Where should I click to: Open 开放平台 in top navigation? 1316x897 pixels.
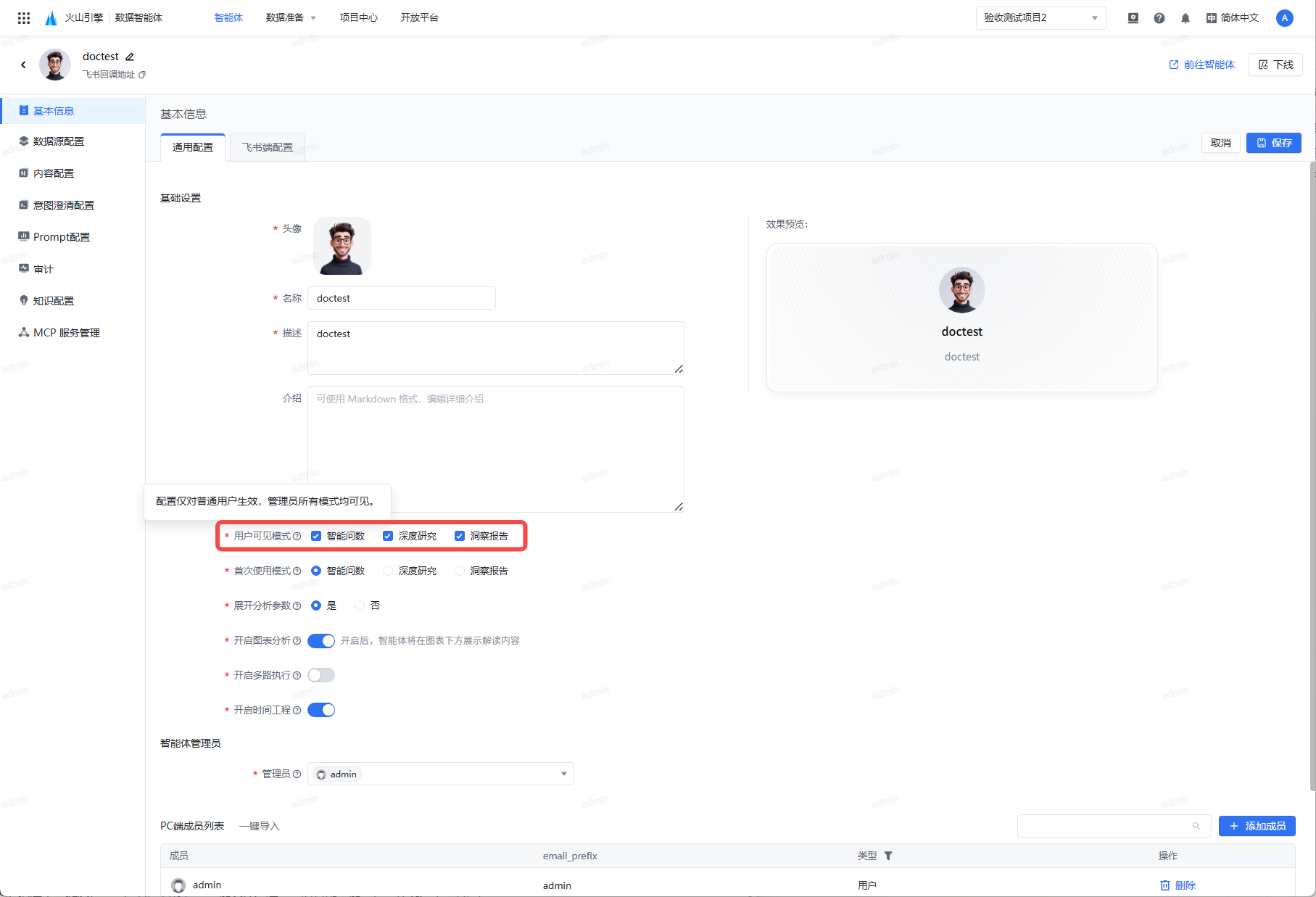coord(420,18)
